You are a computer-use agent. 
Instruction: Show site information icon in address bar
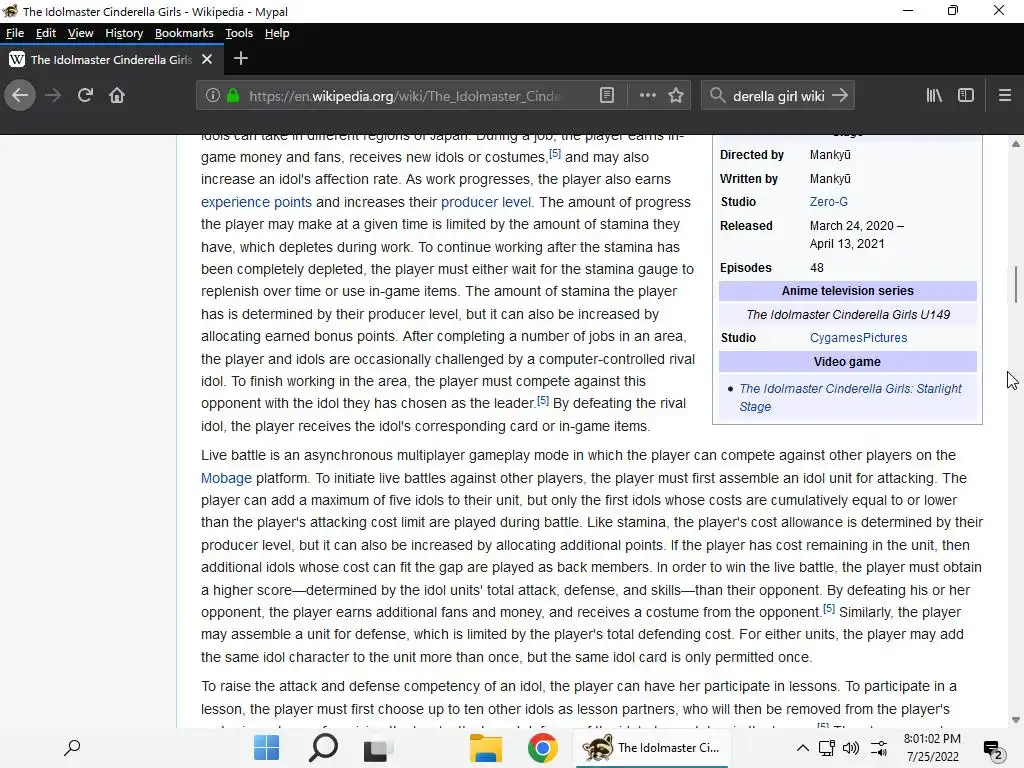(213, 95)
